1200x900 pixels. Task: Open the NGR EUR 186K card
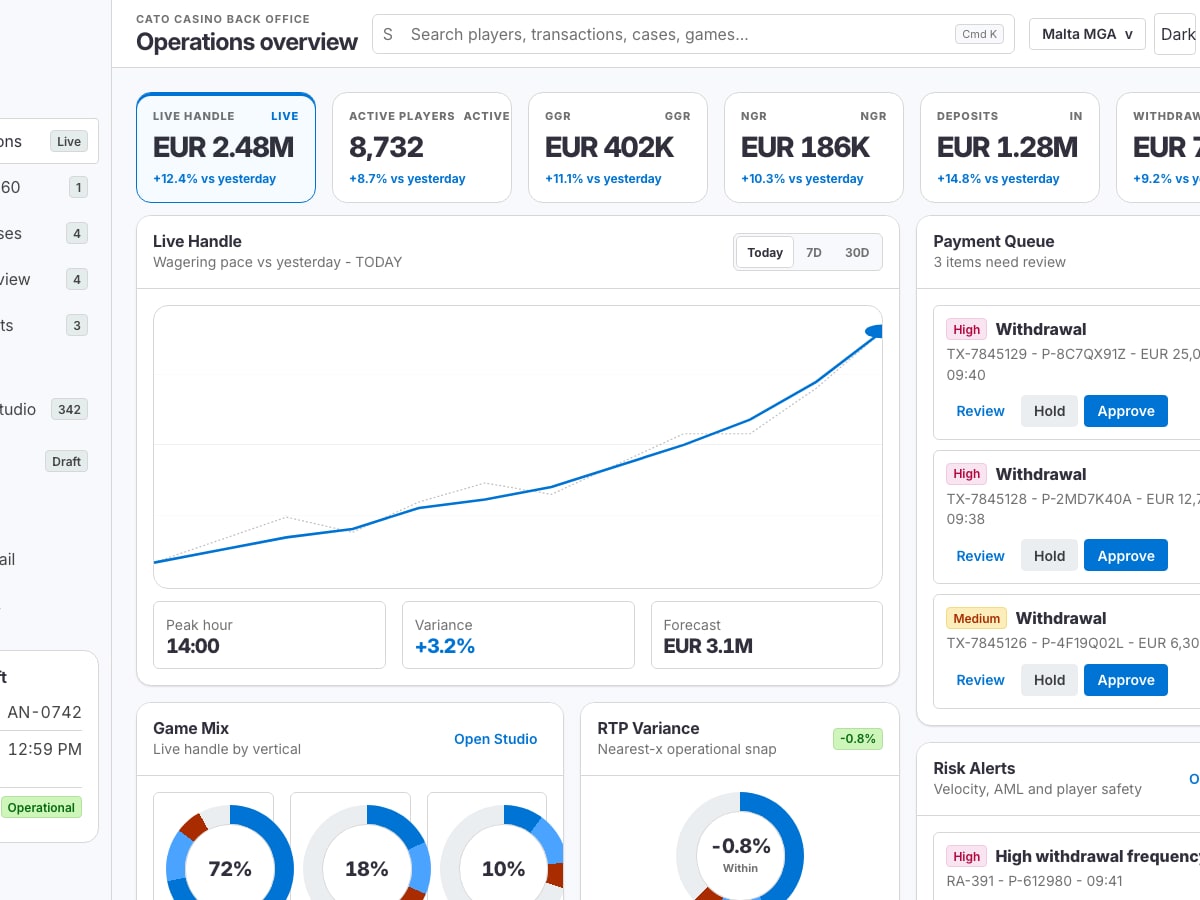814,148
